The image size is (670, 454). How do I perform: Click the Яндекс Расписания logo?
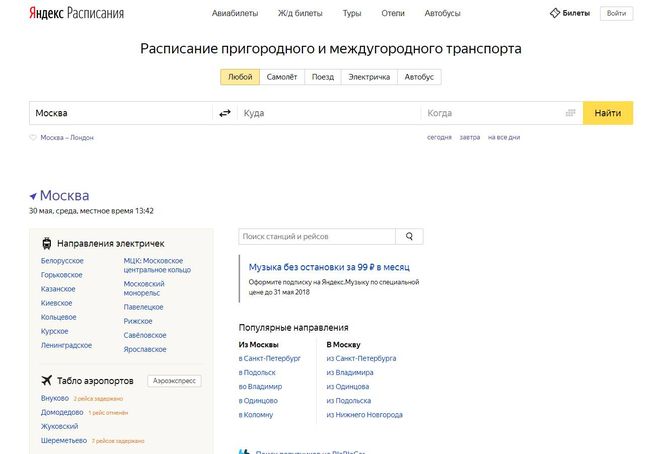(76, 13)
